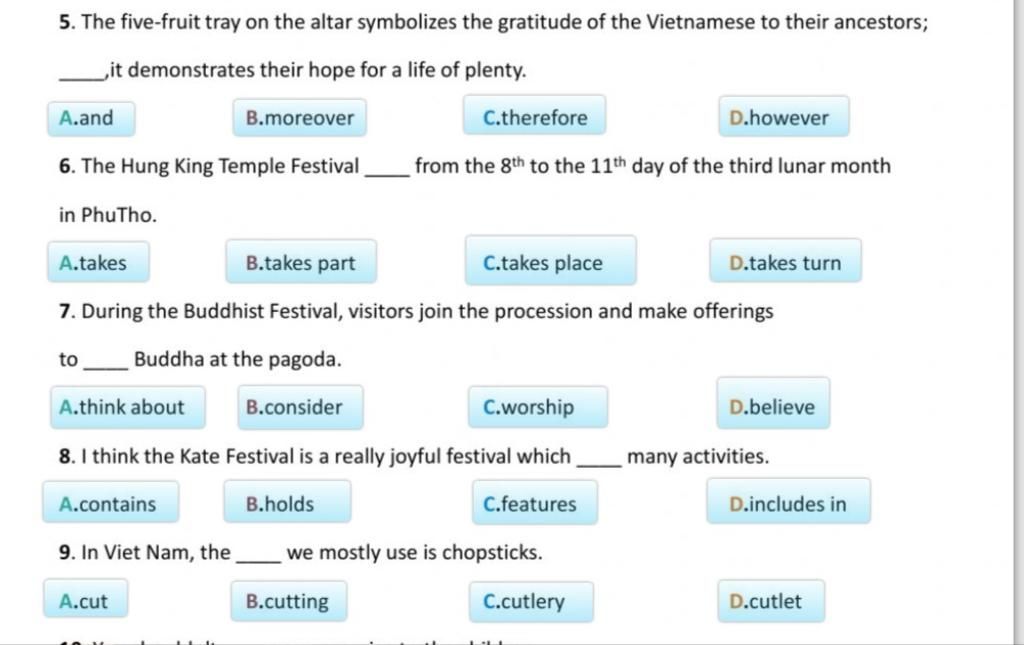Choose A.takes for question 6
1024x645 pixels.
tap(99, 262)
